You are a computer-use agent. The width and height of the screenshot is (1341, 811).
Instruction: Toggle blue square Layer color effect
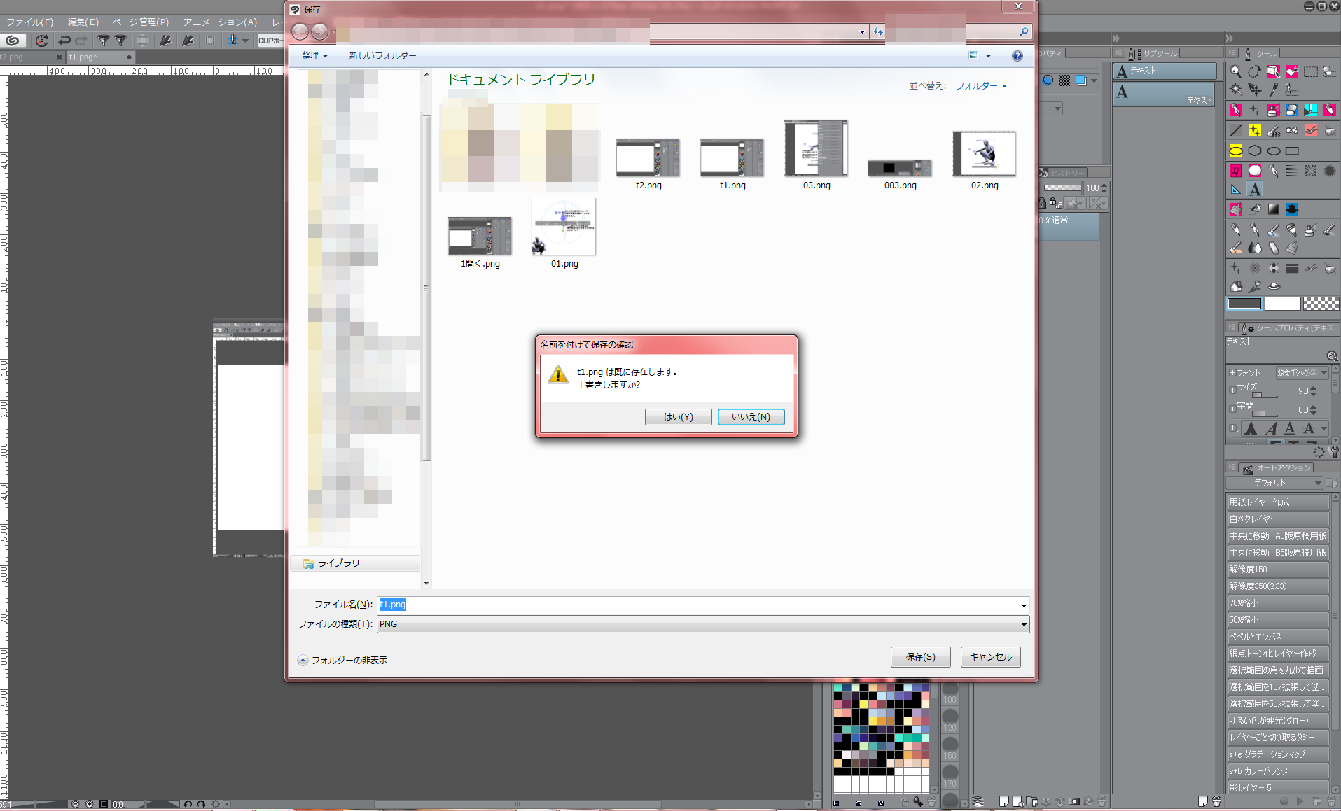[x=1082, y=80]
